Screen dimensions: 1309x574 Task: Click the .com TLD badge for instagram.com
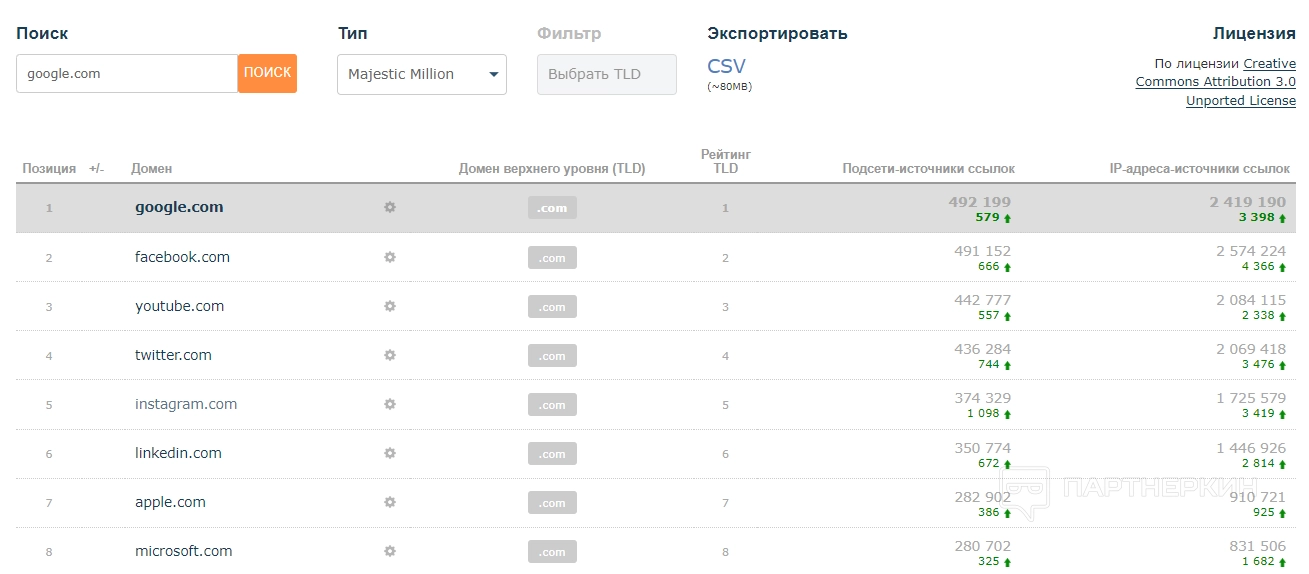tap(552, 405)
